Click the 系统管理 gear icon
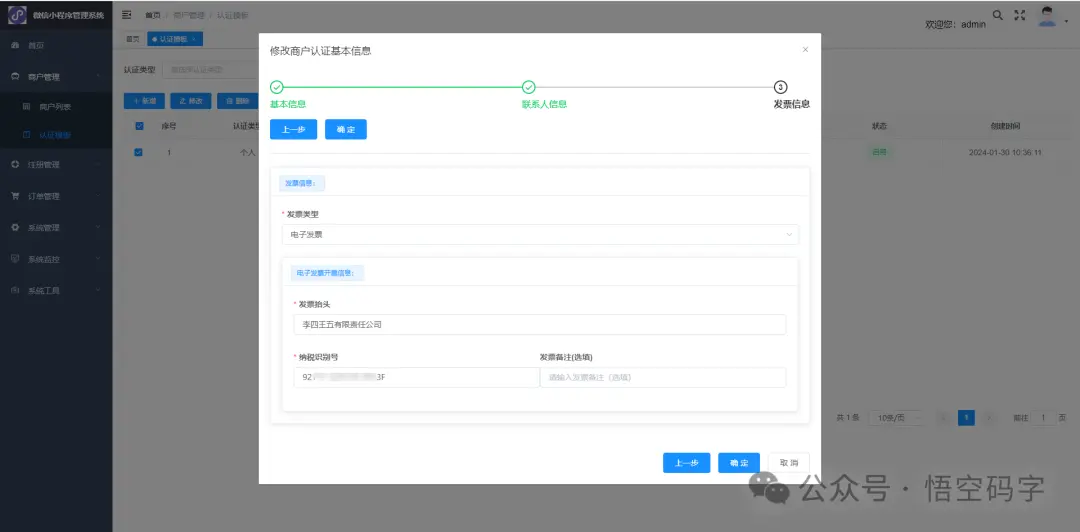Image resolution: width=1080 pixels, height=532 pixels. [15, 227]
